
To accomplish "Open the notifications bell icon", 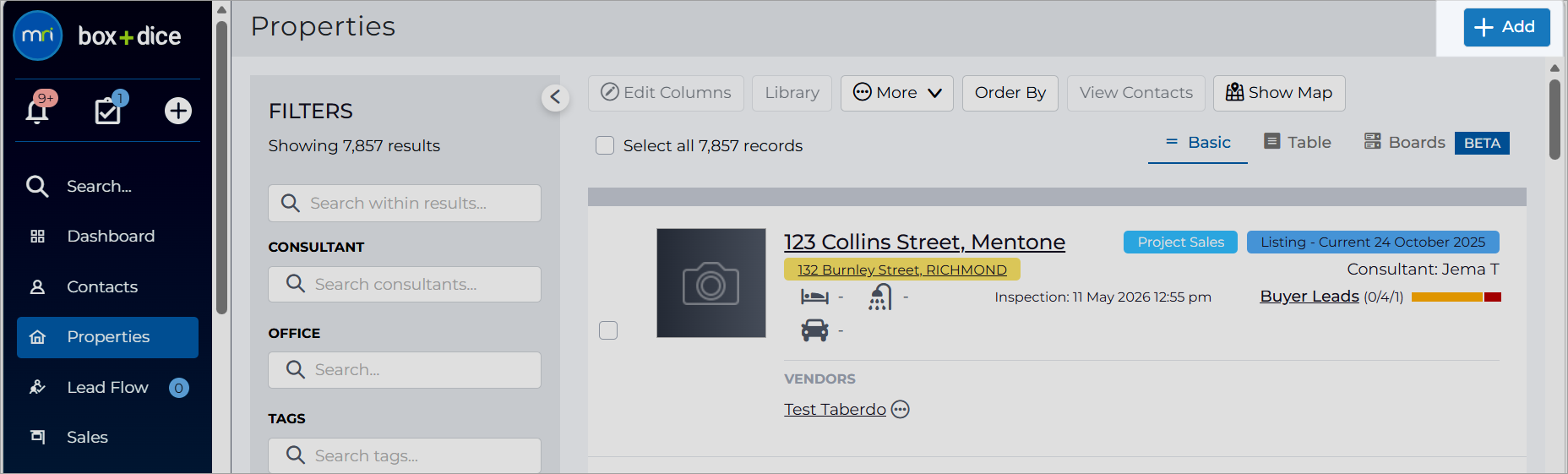I will 37,110.
